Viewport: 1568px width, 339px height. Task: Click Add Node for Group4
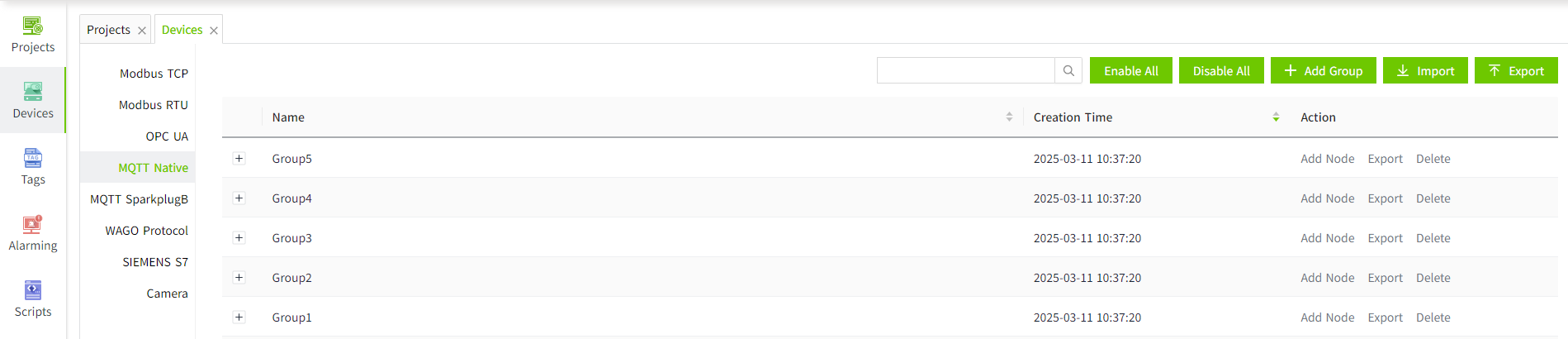(x=1327, y=198)
